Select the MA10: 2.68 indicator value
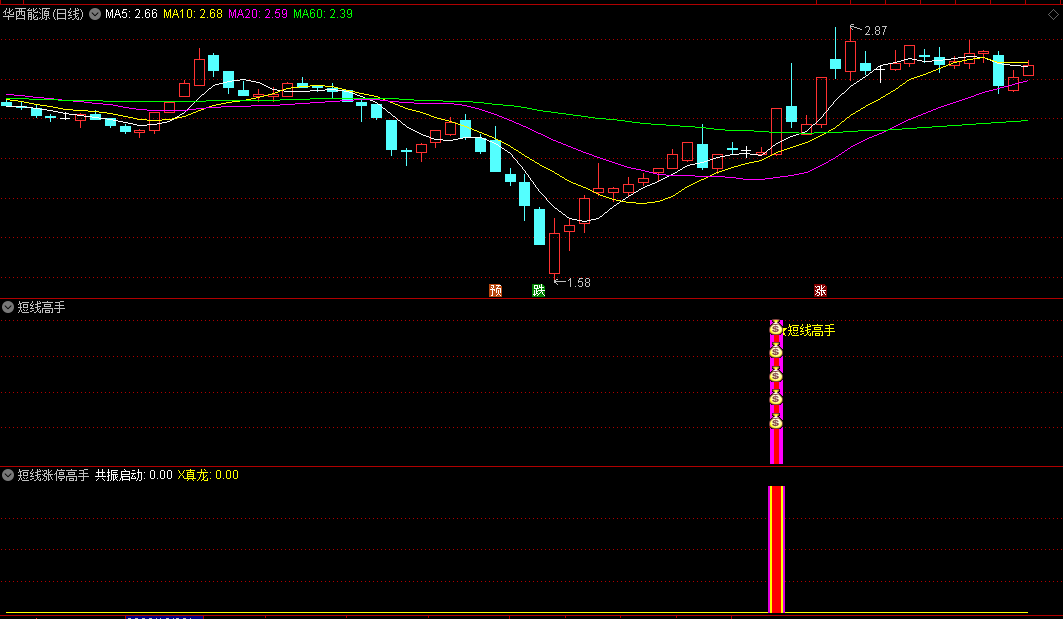1063x619 pixels. pos(193,14)
